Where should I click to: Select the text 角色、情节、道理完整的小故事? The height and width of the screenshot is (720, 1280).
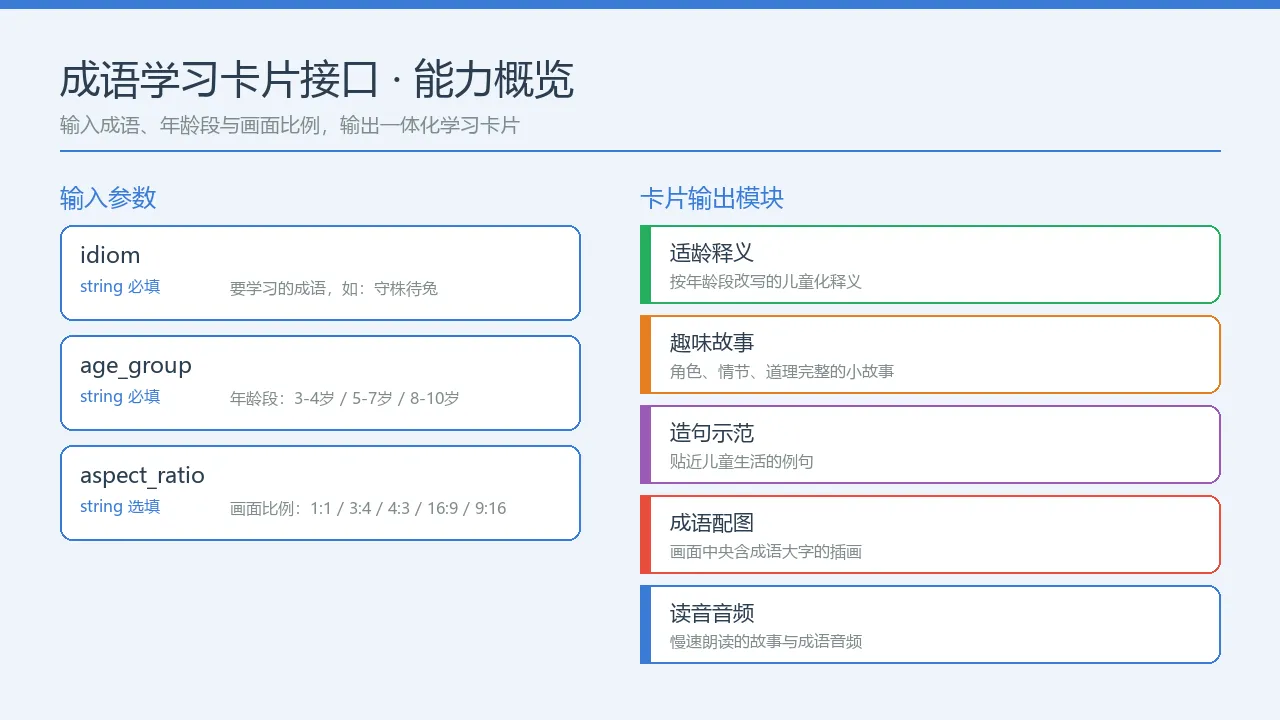coord(782,372)
